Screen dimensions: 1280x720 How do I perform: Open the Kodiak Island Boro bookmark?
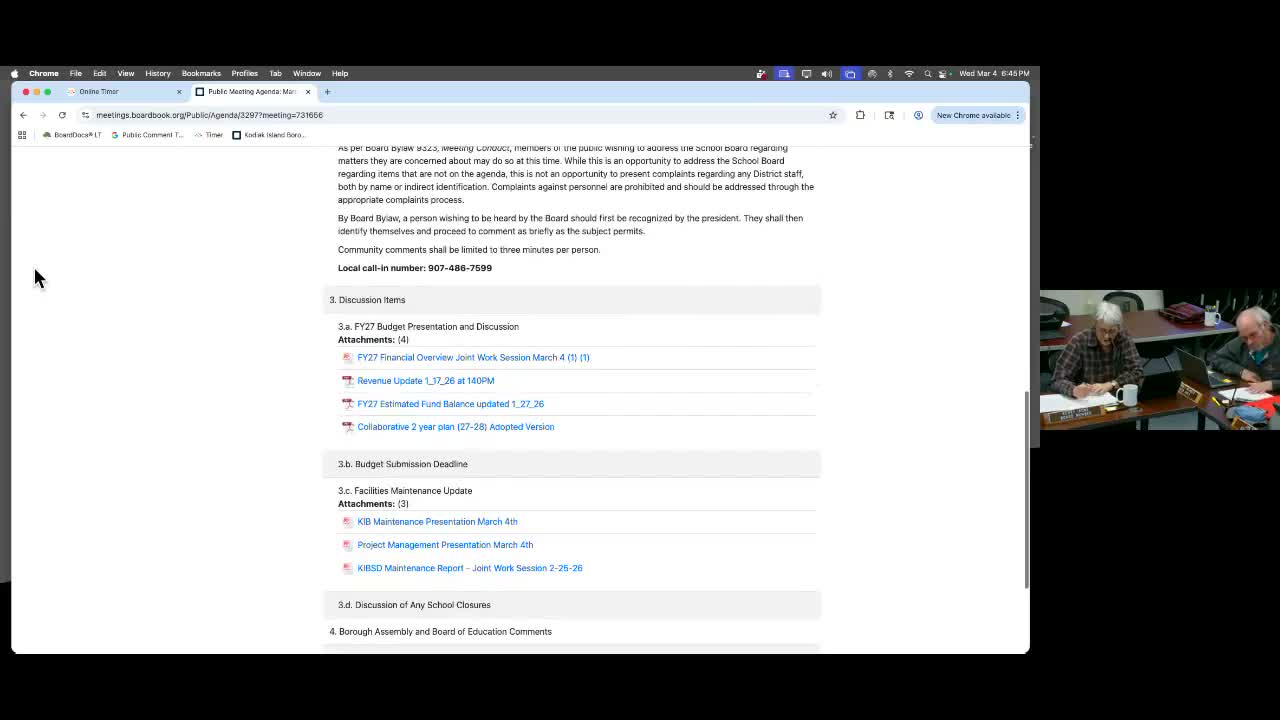pos(269,135)
